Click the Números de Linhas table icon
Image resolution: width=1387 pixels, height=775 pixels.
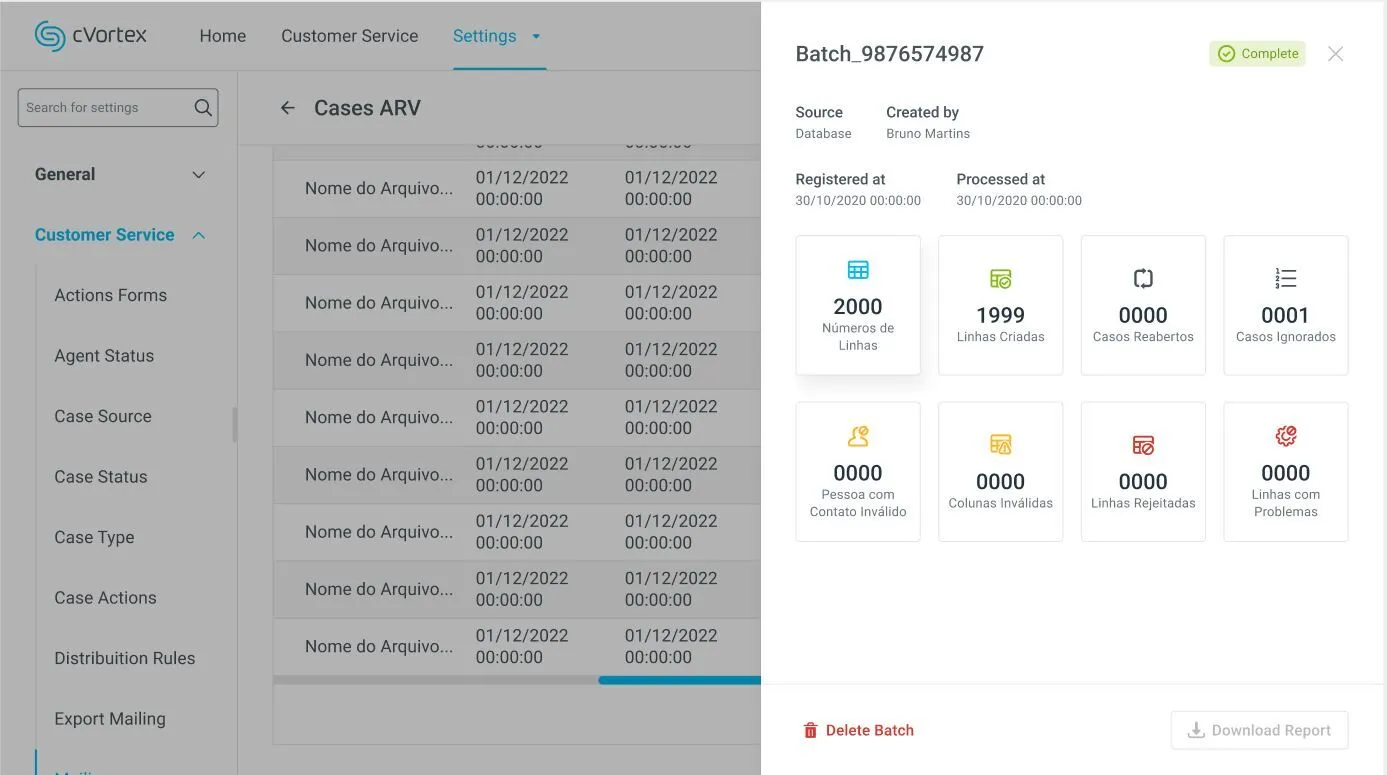click(x=858, y=270)
